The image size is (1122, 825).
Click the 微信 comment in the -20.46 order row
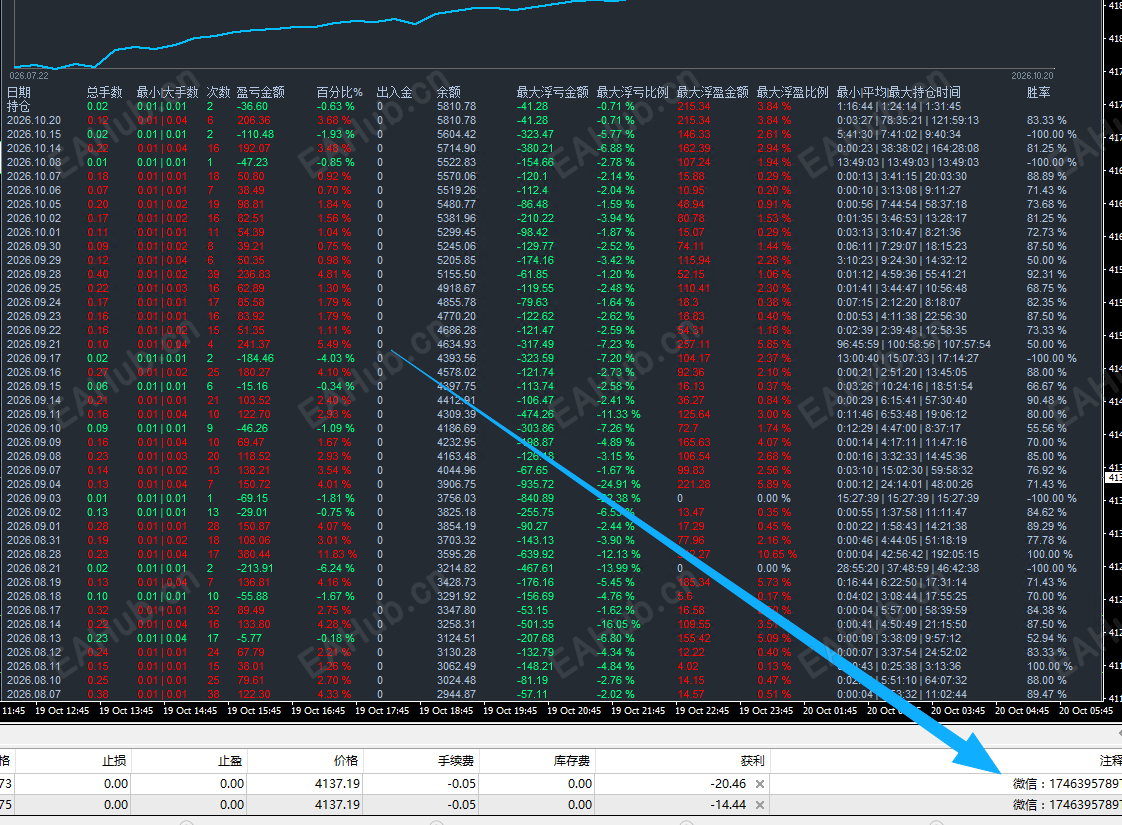point(1067,784)
